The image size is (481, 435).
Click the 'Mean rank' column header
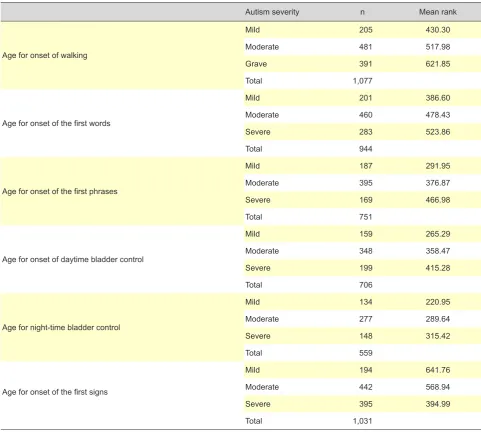(x=438, y=12)
